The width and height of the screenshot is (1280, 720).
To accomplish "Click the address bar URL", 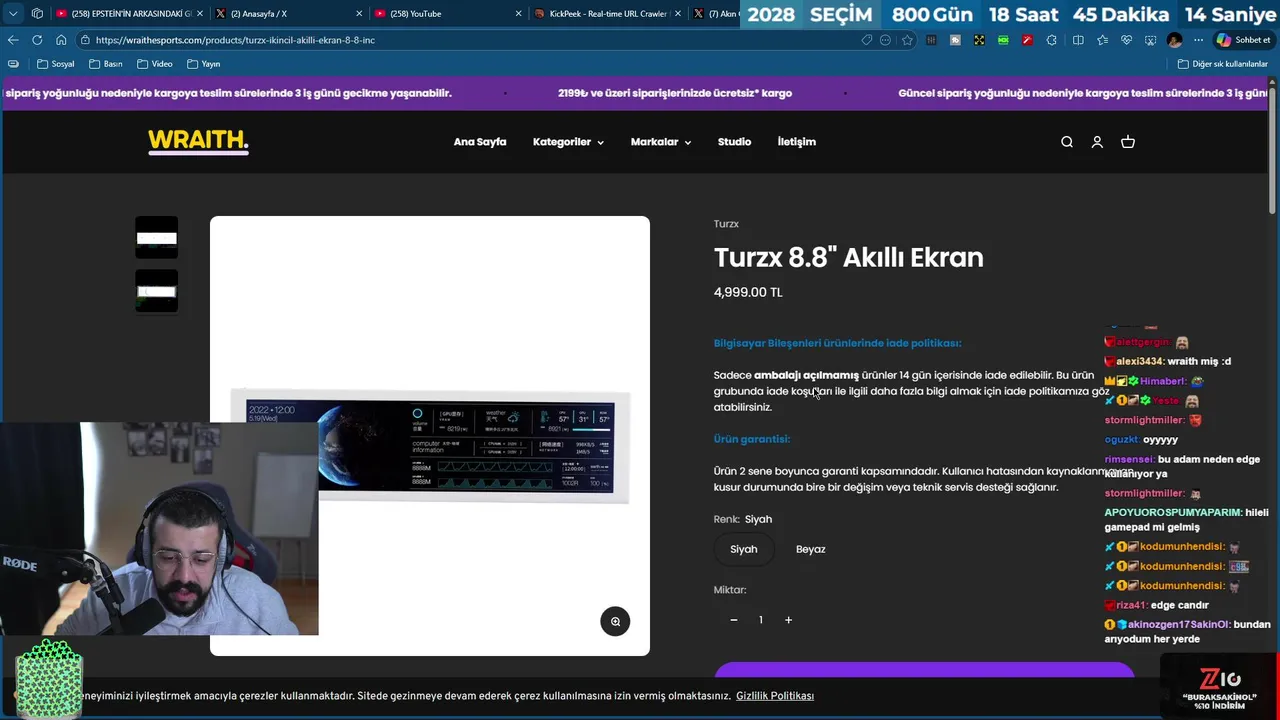I will (x=235, y=40).
